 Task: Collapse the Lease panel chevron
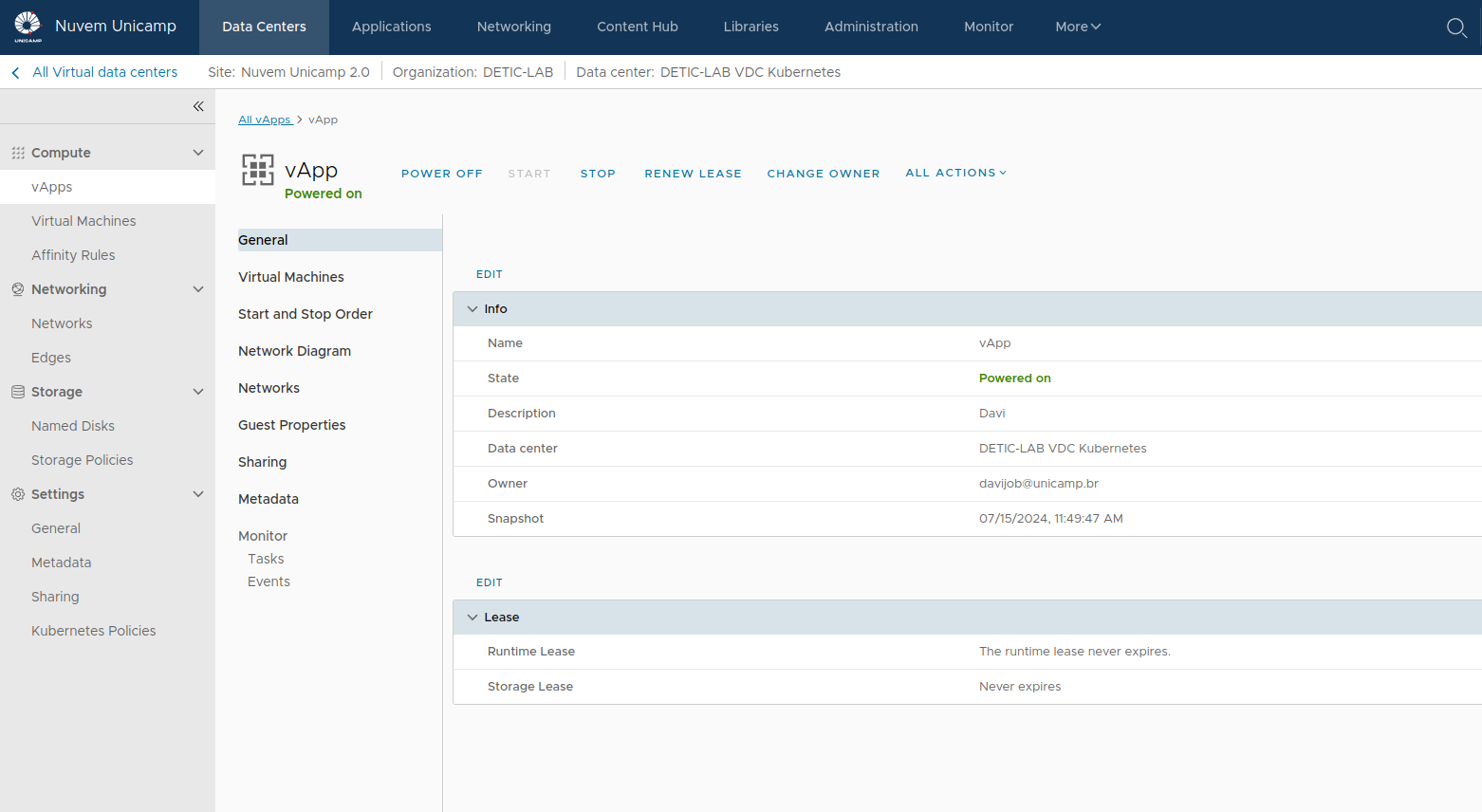(x=472, y=618)
